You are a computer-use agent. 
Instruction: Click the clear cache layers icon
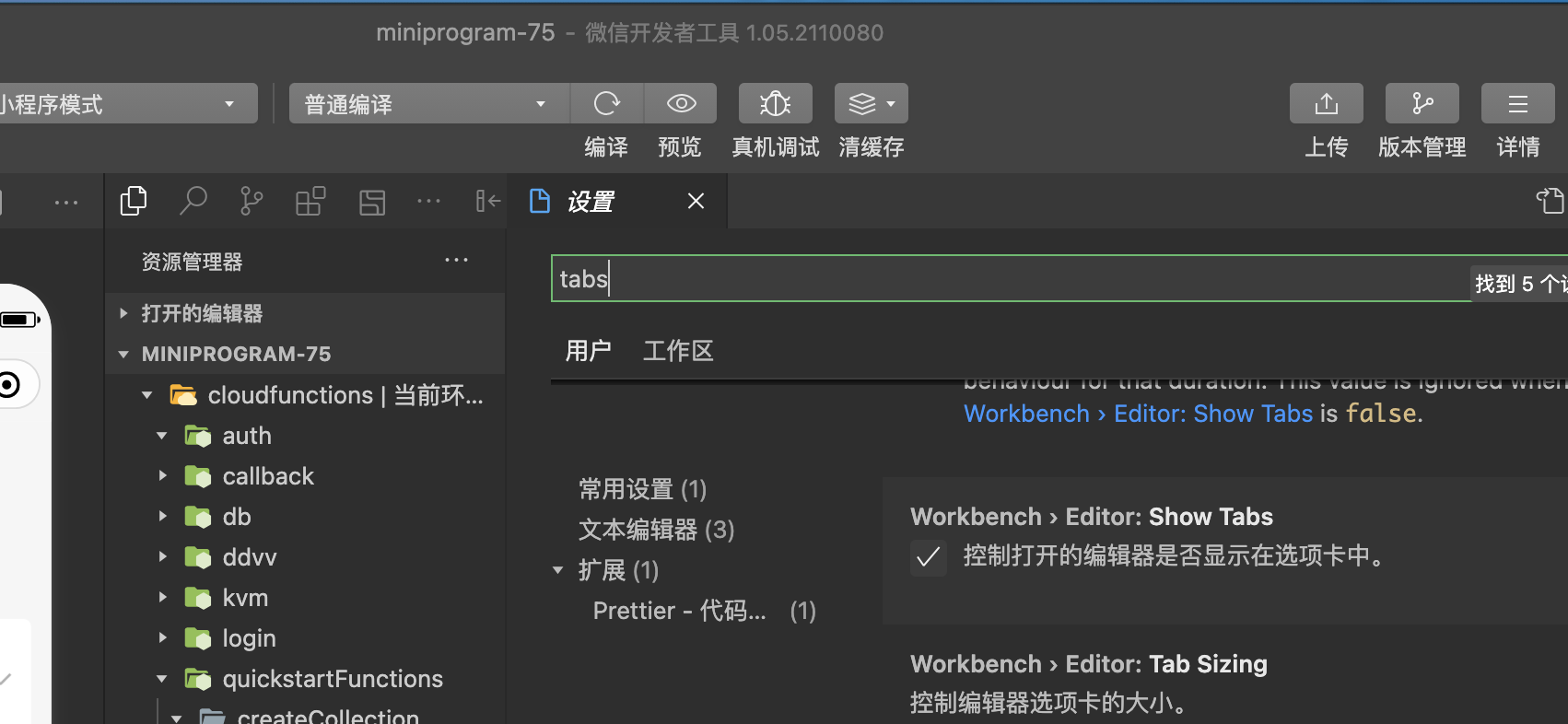(x=861, y=103)
